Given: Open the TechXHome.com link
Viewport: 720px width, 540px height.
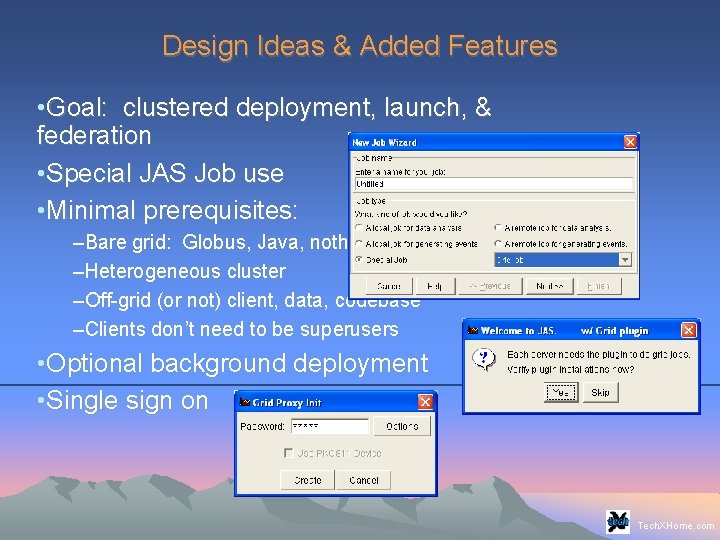Looking at the screenshot, I should (x=675, y=526).
